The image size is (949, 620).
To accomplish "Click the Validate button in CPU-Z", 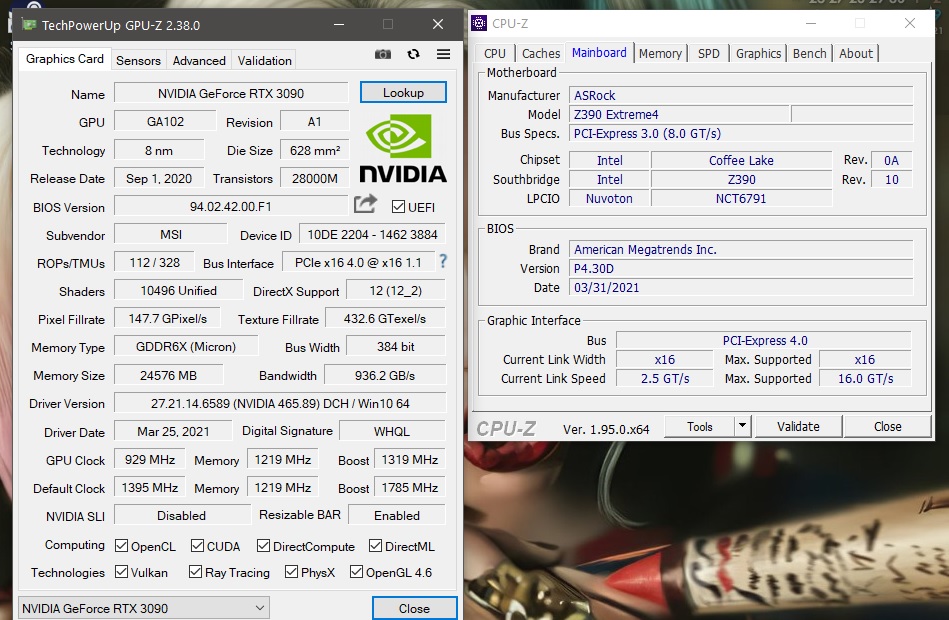I will click(798, 426).
